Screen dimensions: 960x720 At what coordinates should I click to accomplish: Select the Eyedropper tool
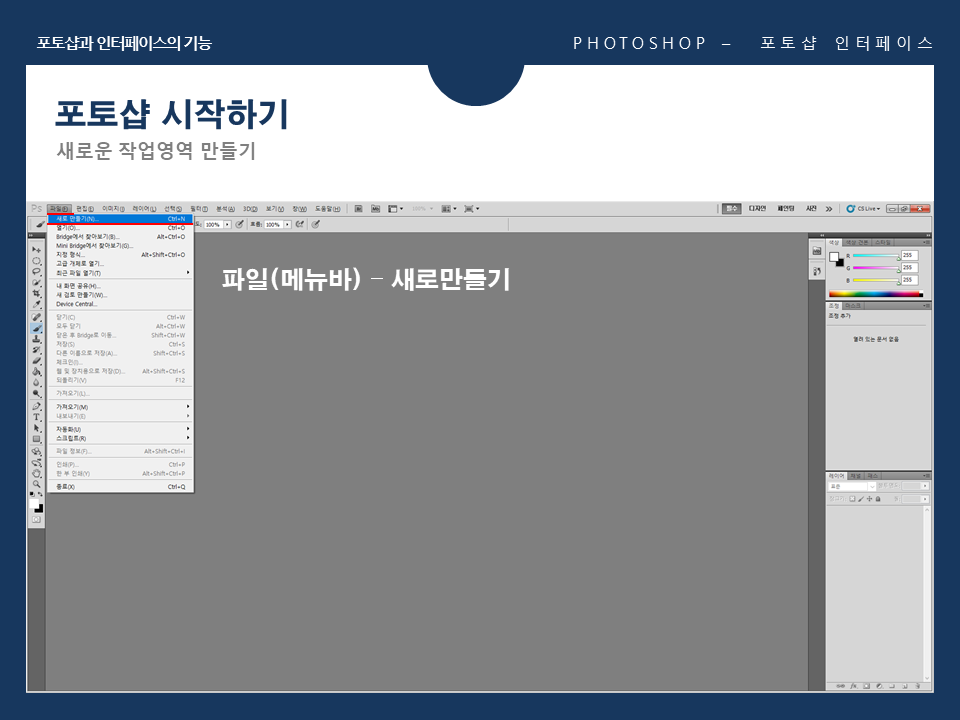(x=37, y=304)
